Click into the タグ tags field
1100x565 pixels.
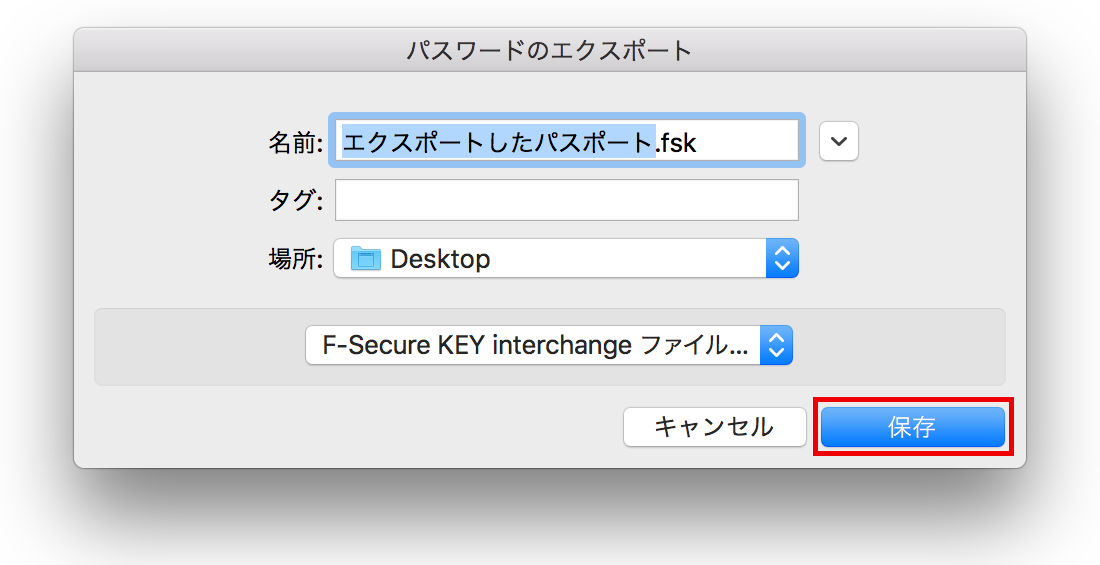(566, 200)
